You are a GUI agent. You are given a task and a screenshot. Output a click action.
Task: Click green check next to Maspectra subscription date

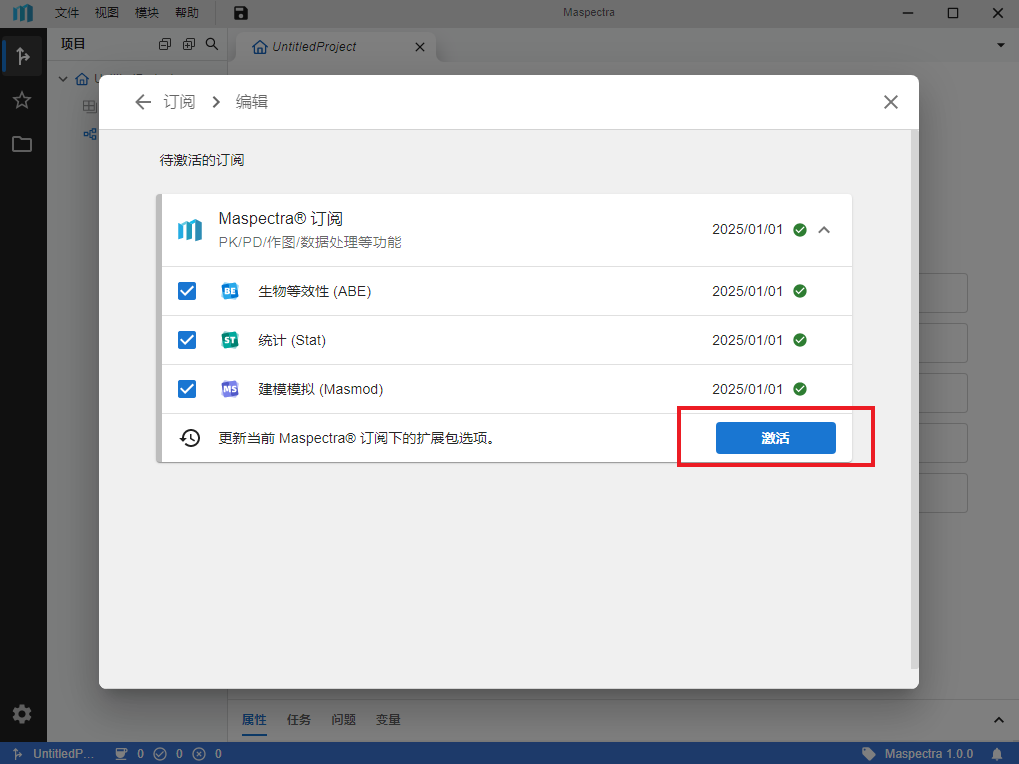[x=800, y=230]
